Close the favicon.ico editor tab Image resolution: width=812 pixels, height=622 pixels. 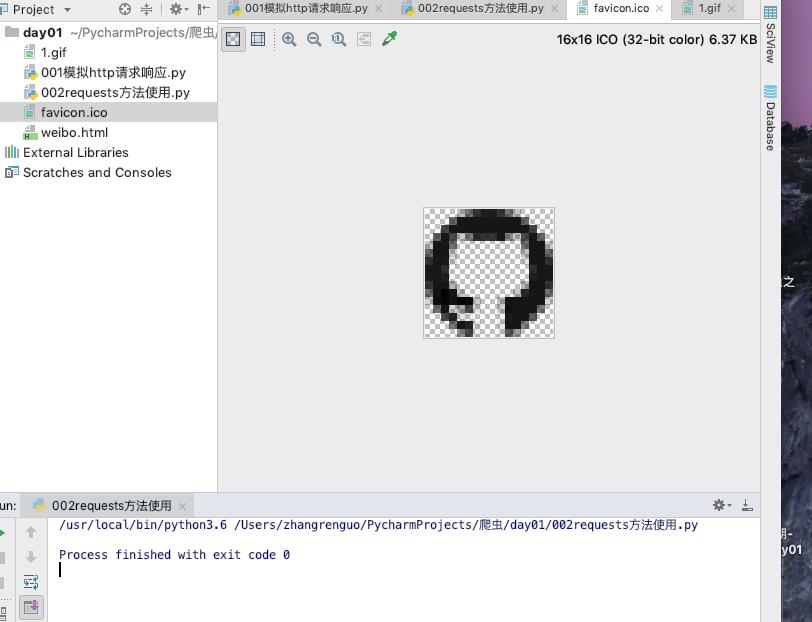click(x=660, y=9)
